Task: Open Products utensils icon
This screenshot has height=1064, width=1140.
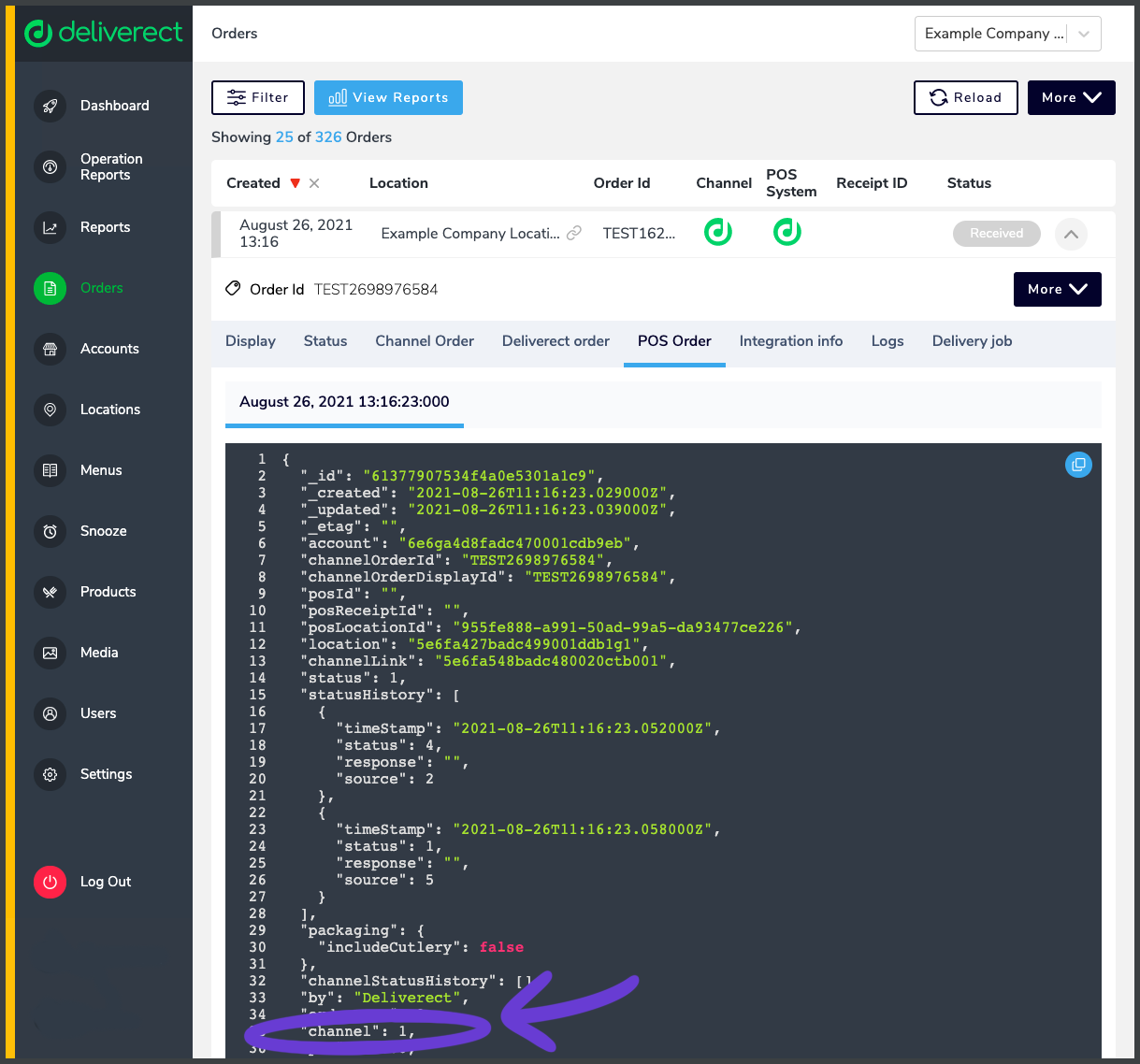Action: point(51,592)
